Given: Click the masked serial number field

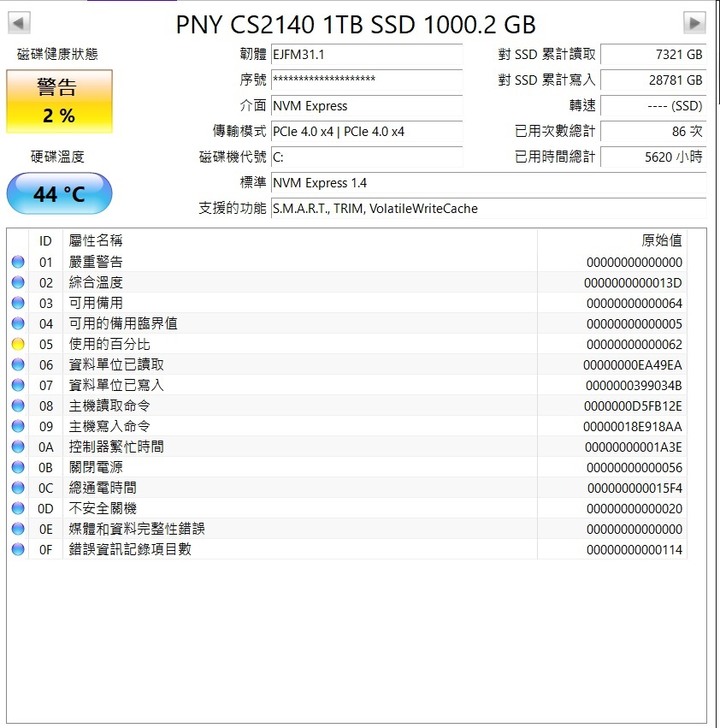Looking at the screenshot, I should tap(367, 80).
